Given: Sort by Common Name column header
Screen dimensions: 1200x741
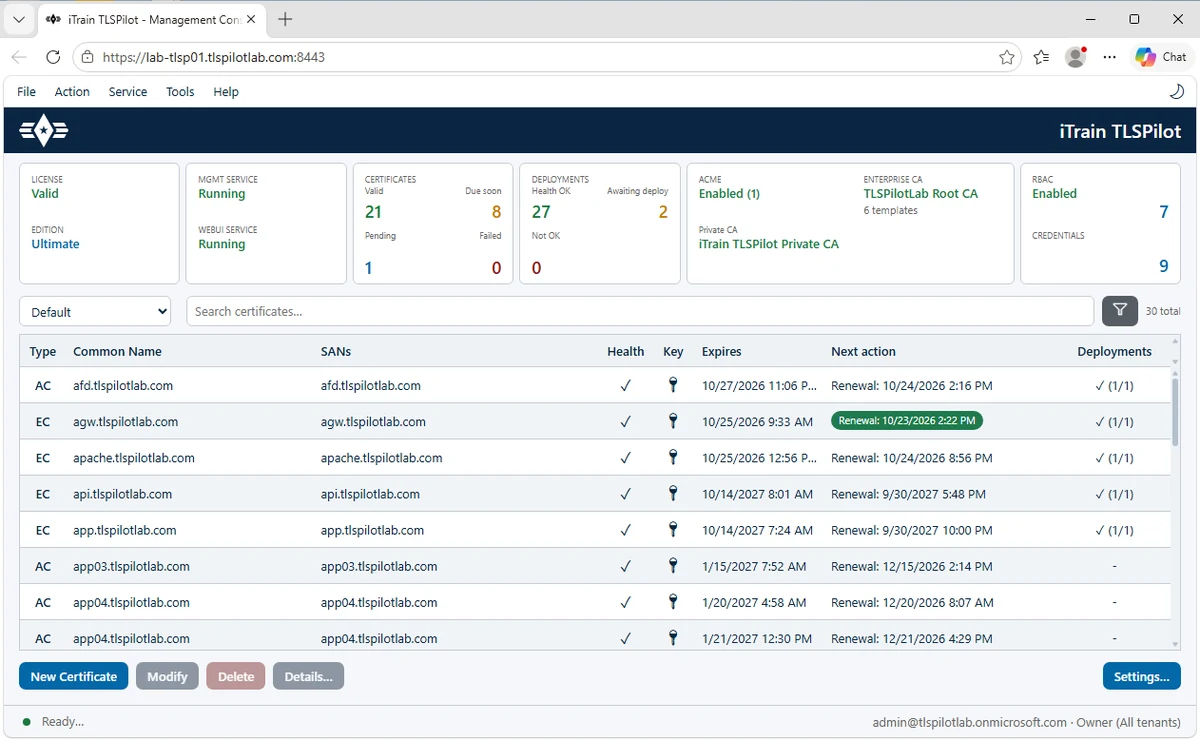Looking at the screenshot, I should [117, 351].
